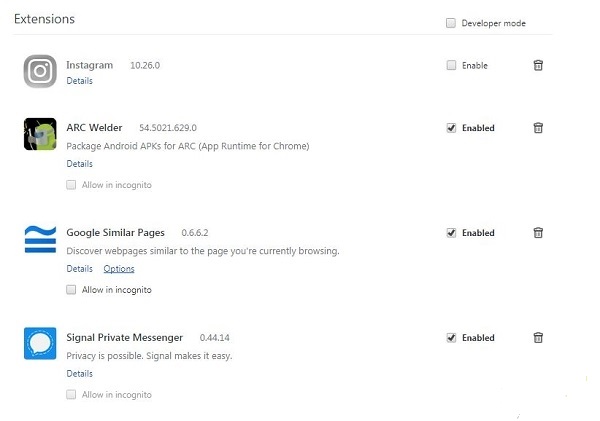600x421 pixels.
Task: Click the Instagram extension name
Action: pos(90,65)
